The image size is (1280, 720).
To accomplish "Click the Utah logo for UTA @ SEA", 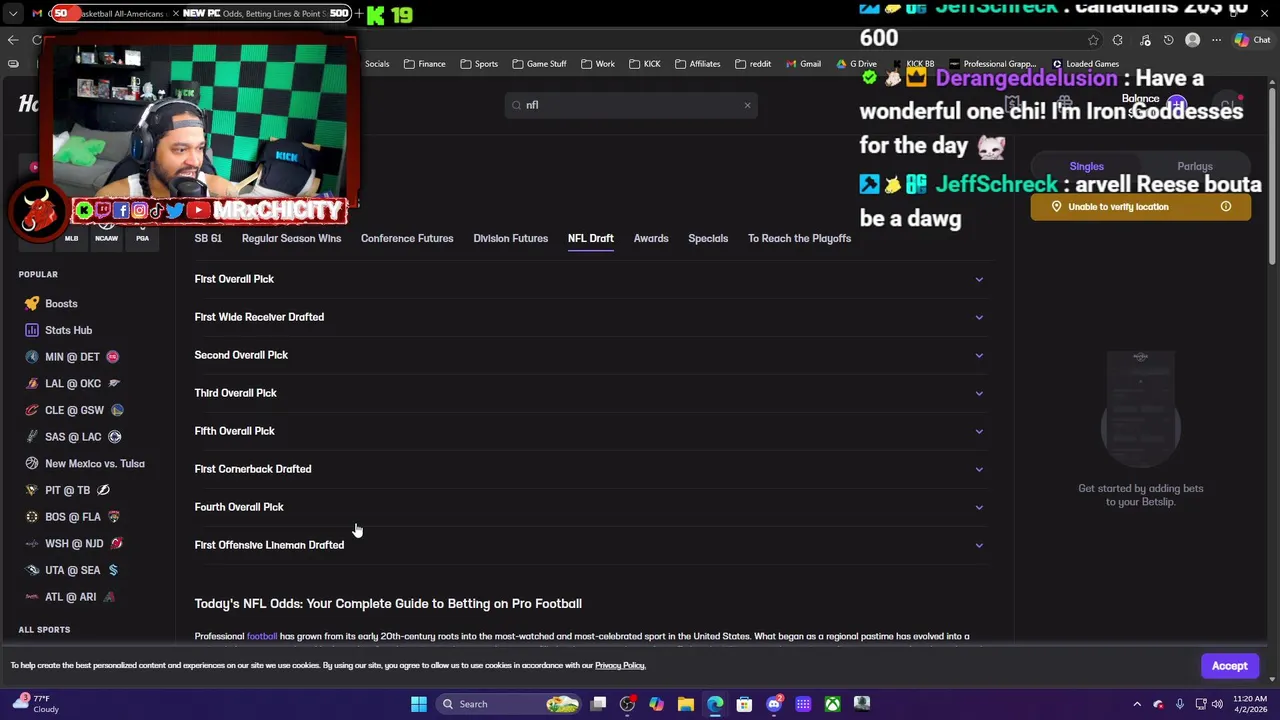I will [x=32, y=570].
